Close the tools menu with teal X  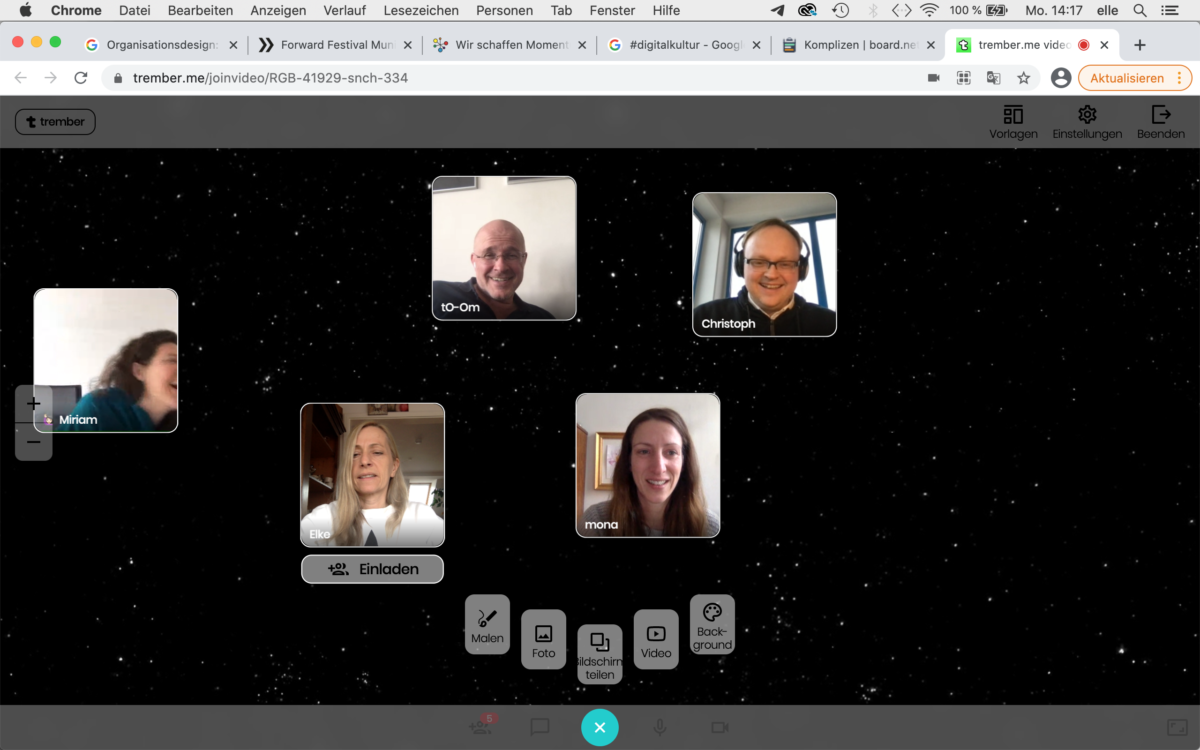click(x=600, y=727)
